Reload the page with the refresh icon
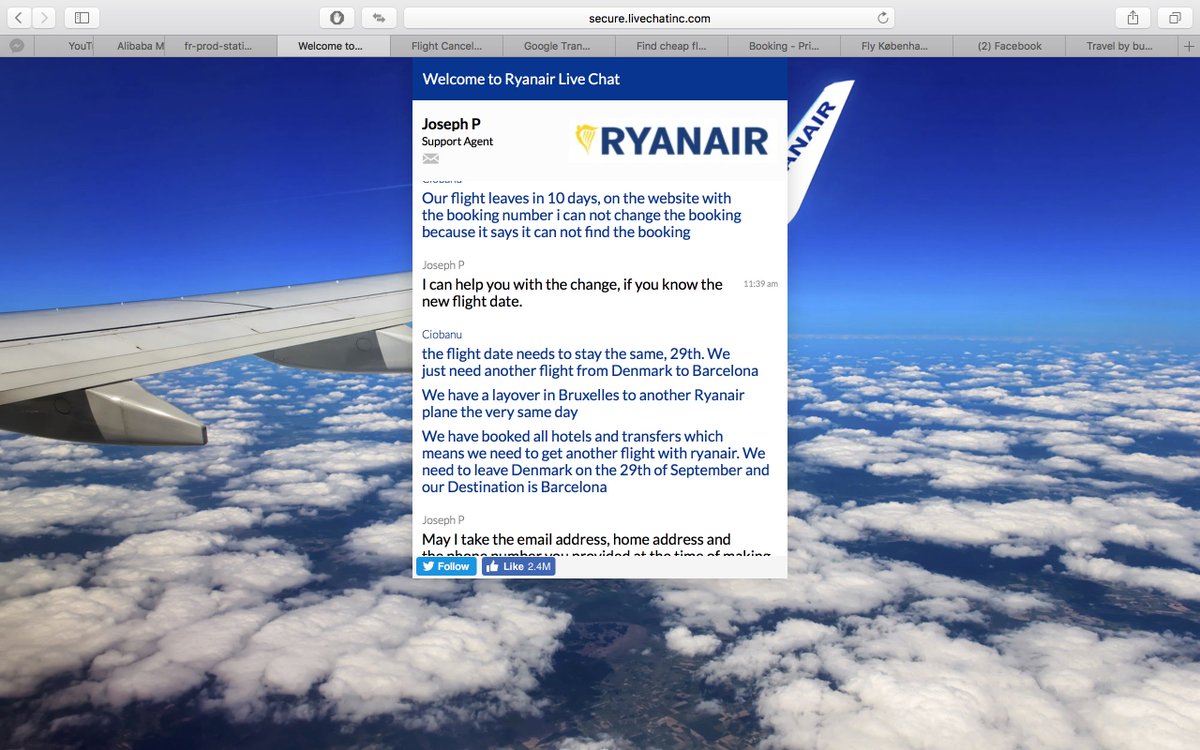This screenshot has width=1200, height=750. pos(882,17)
